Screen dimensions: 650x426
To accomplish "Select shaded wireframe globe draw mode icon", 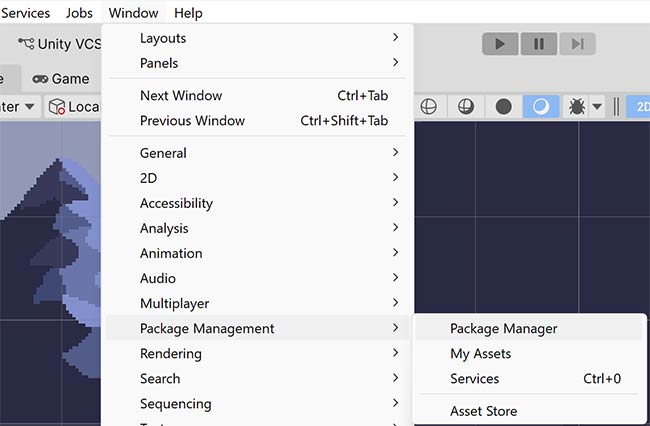I will click(466, 107).
